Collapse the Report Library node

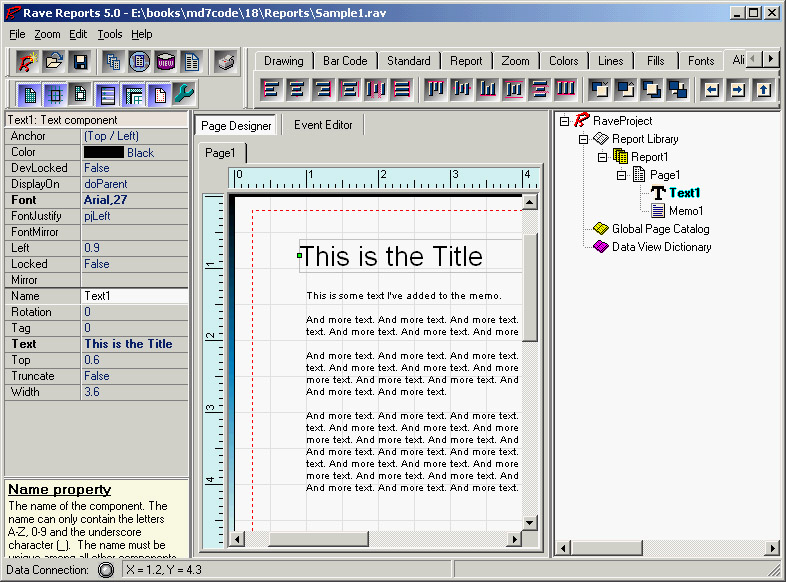[584, 139]
